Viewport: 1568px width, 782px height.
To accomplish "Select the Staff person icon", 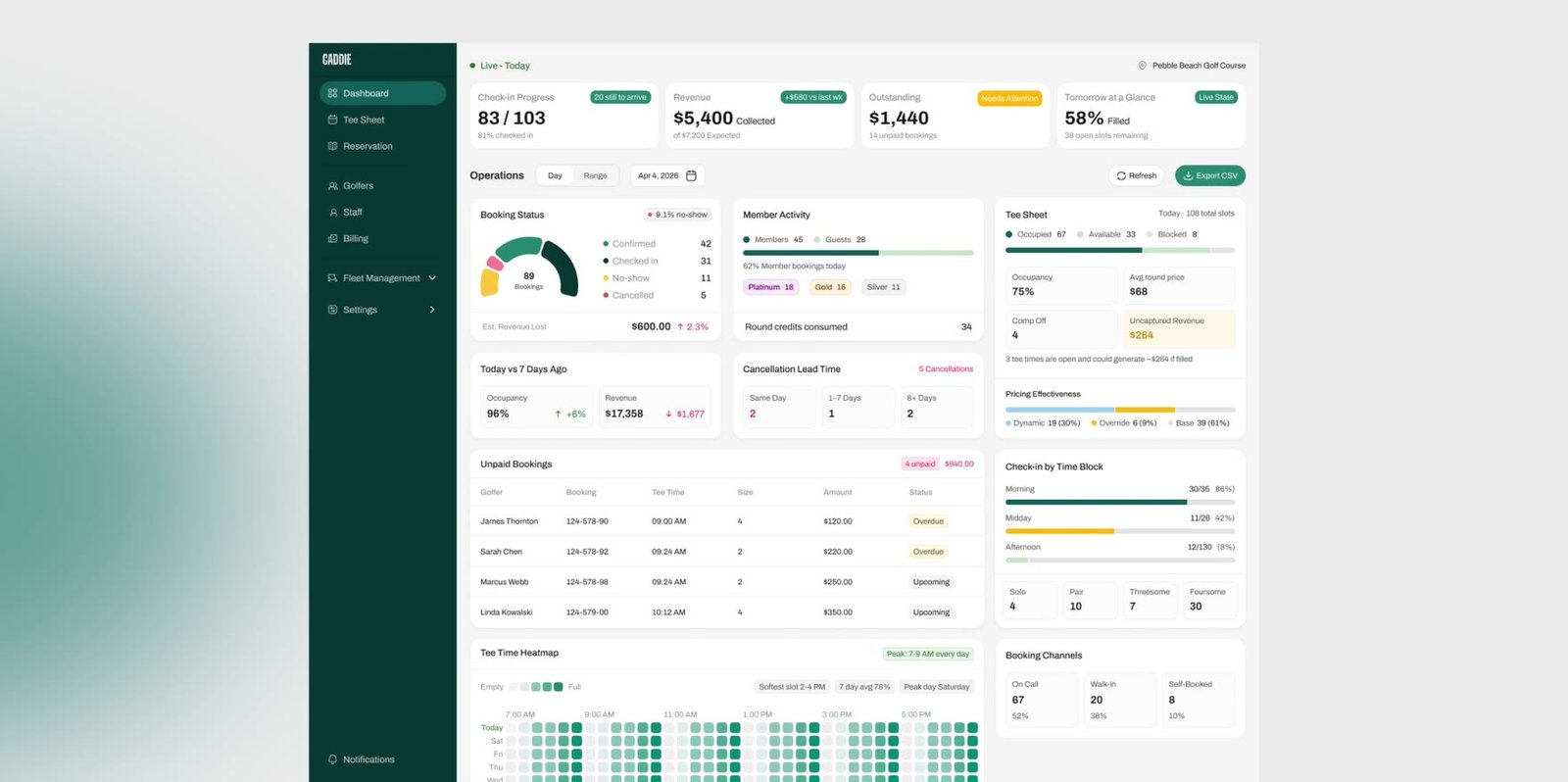I will (332, 212).
